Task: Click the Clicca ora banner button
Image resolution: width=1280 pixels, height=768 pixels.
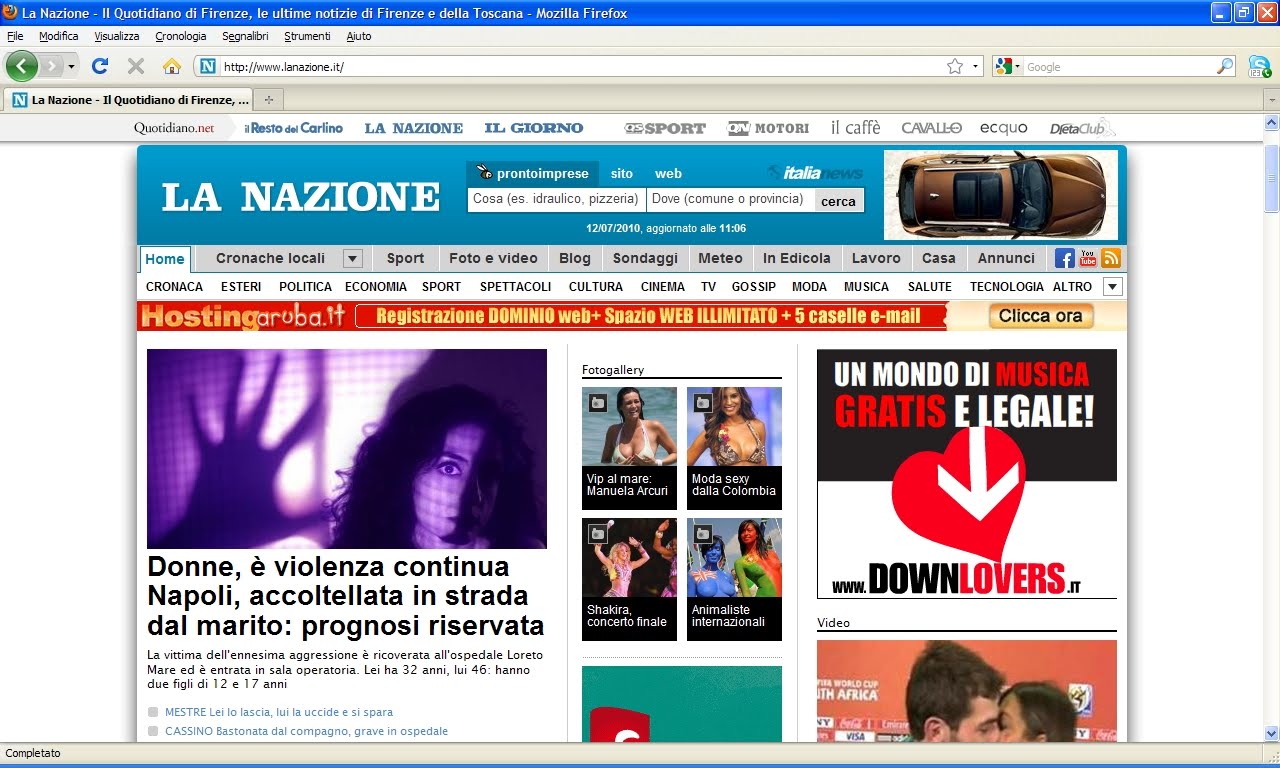Action: [1040, 316]
